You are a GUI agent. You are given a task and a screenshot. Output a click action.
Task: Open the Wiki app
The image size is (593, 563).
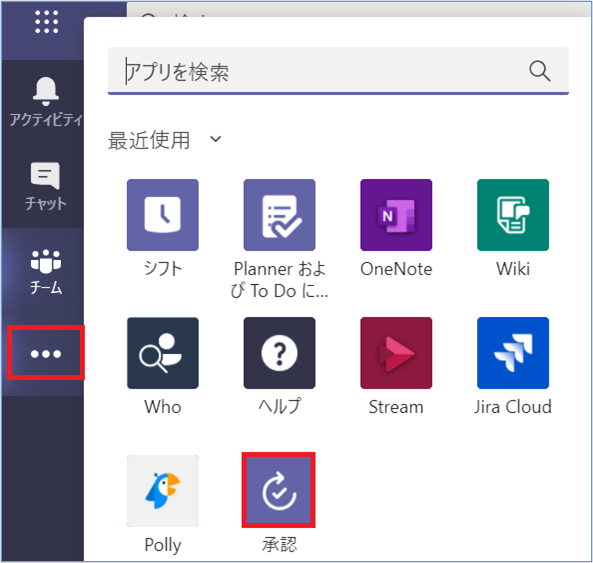513,215
